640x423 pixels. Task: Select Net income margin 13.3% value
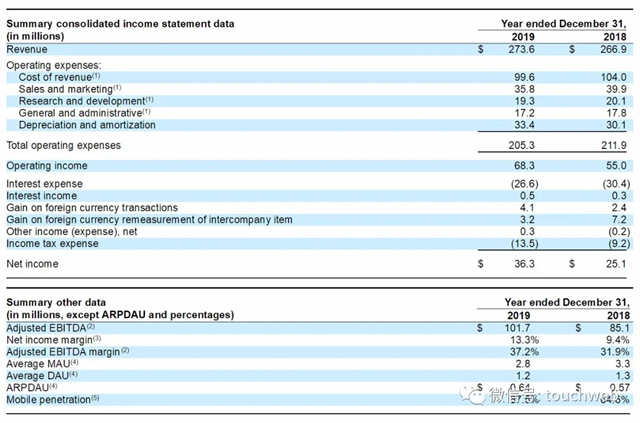click(x=524, y=340)
